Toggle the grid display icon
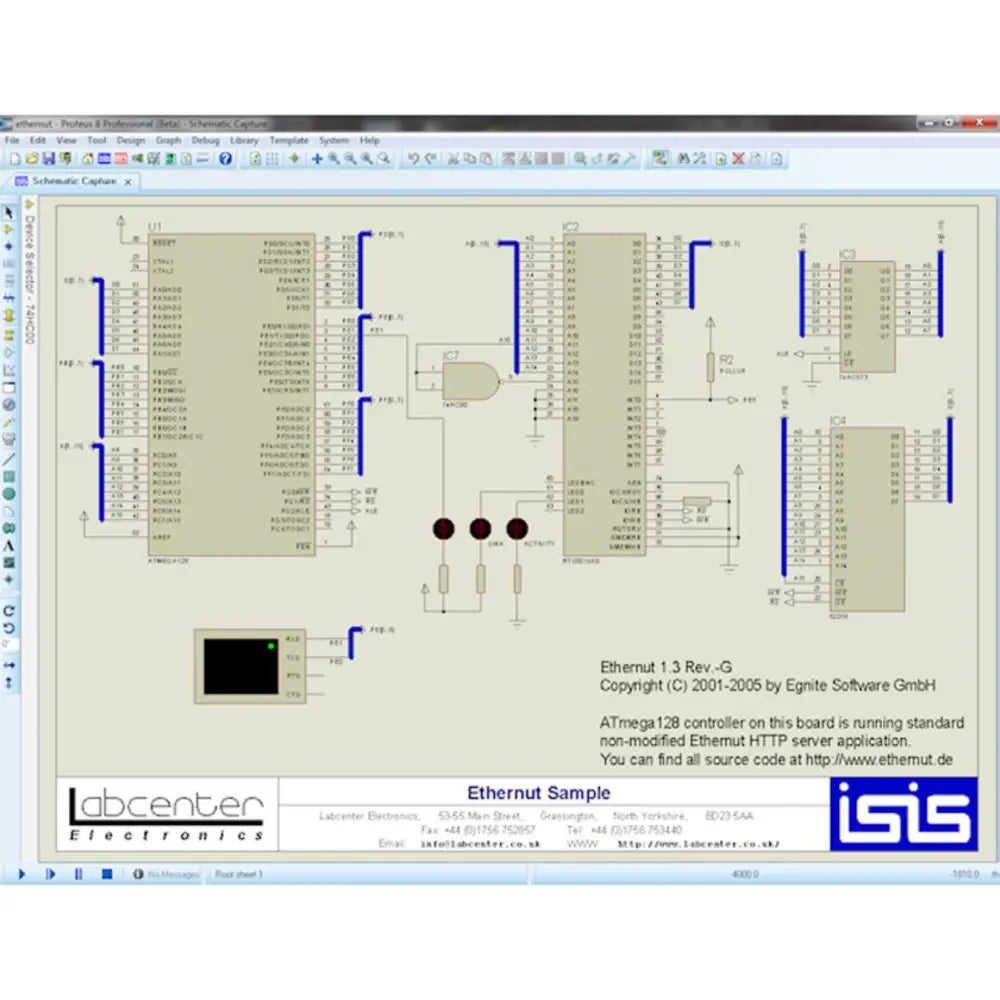The image size is (1000, 1000). pyautogui.click(x=272, y=159)
